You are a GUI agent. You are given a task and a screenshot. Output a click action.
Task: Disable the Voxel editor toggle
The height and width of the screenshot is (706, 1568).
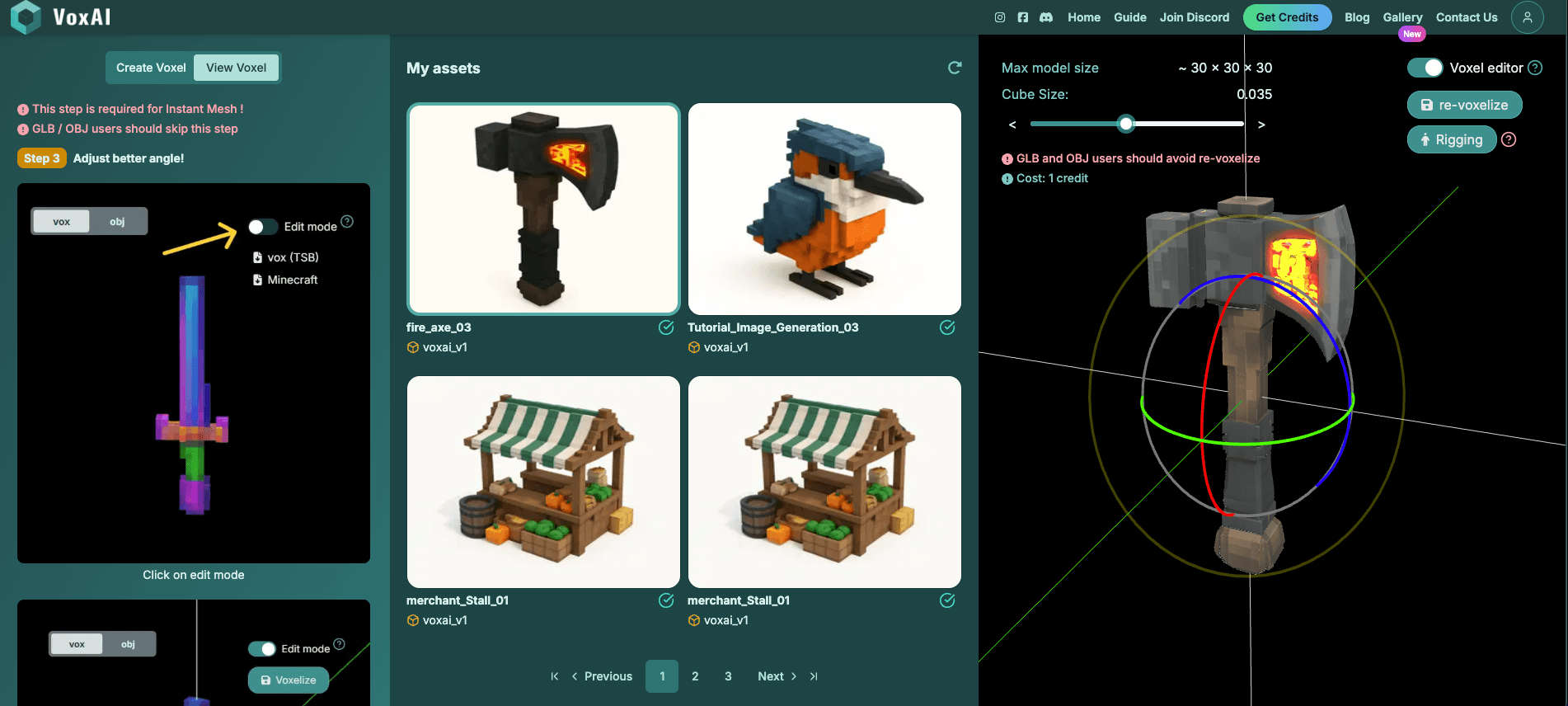click(1425, 68)
